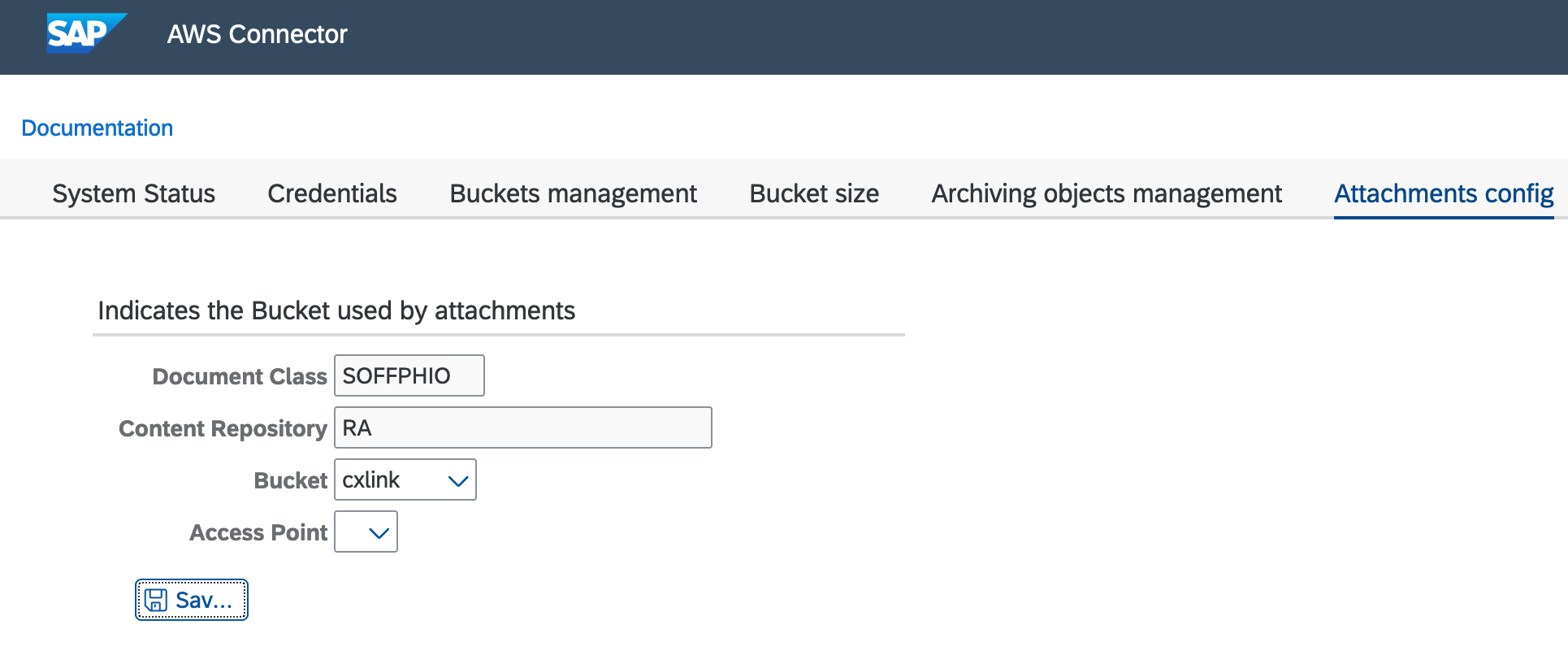Viewport: 1568px width, 668px height.
Task: Click the SAP logo
Action: click(85, 33)
